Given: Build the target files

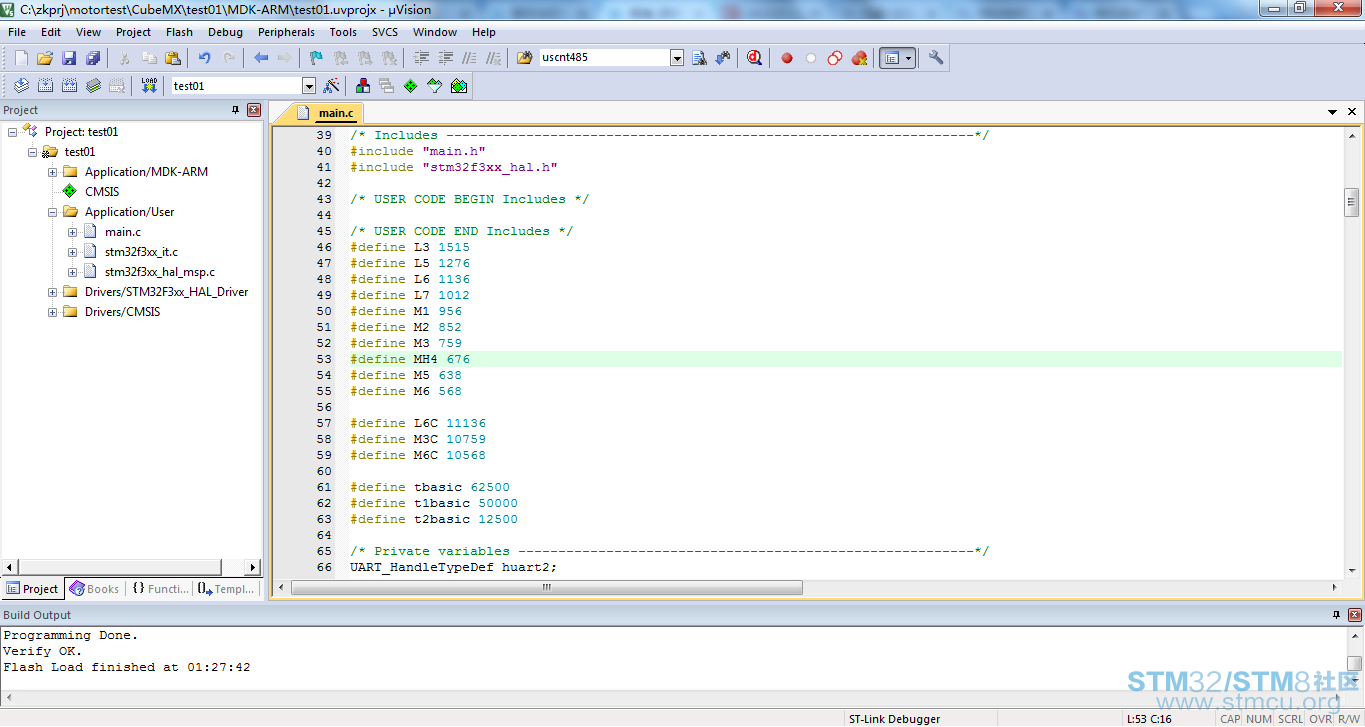Looking at the screenshot, I should coord(45,86).
